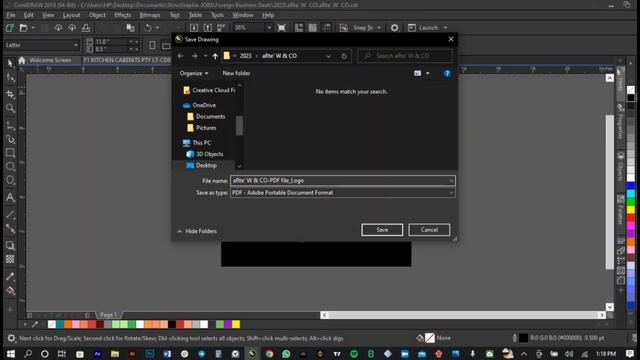Open Windows Start menu

(x=11, y=353)
